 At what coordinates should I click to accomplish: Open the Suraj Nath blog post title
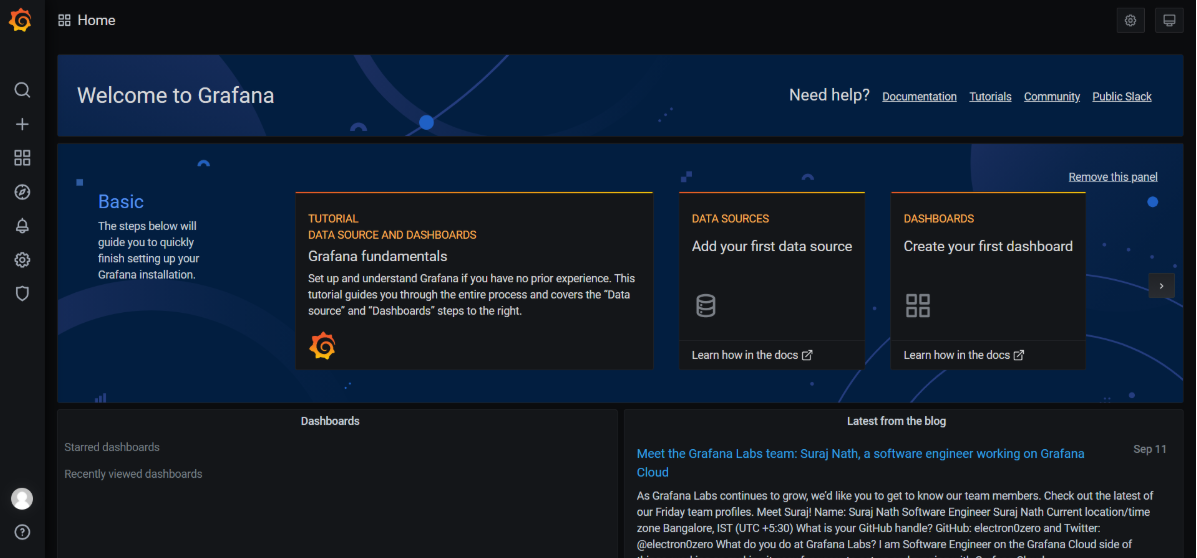(x=860, y=463)
